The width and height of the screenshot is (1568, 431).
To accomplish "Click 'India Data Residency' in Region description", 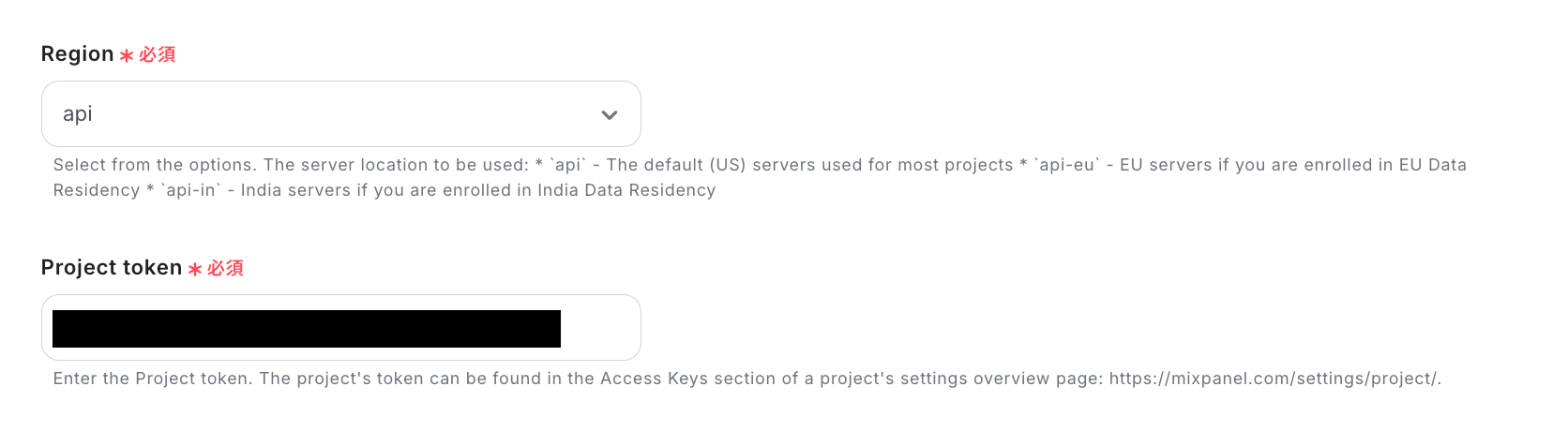I will [626, 190].
